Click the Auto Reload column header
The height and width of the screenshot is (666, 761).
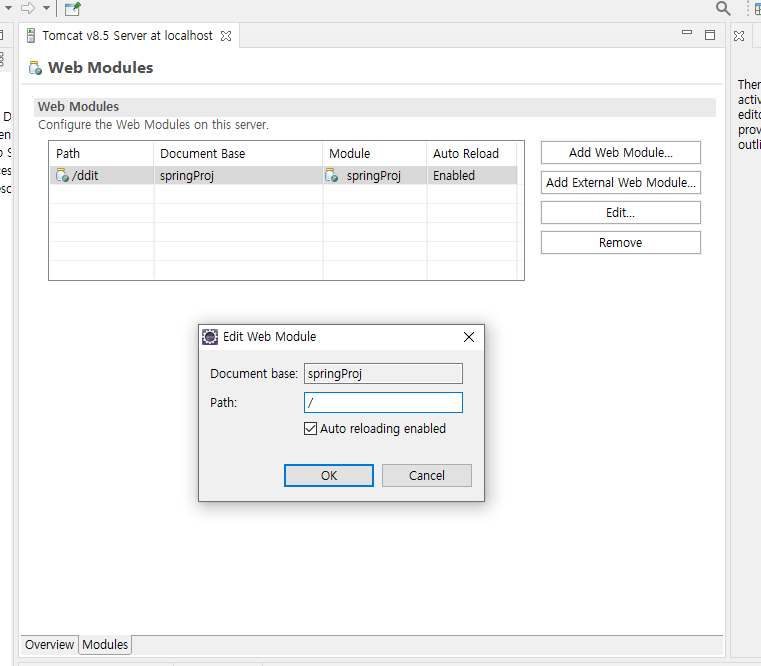click(472, 153)
